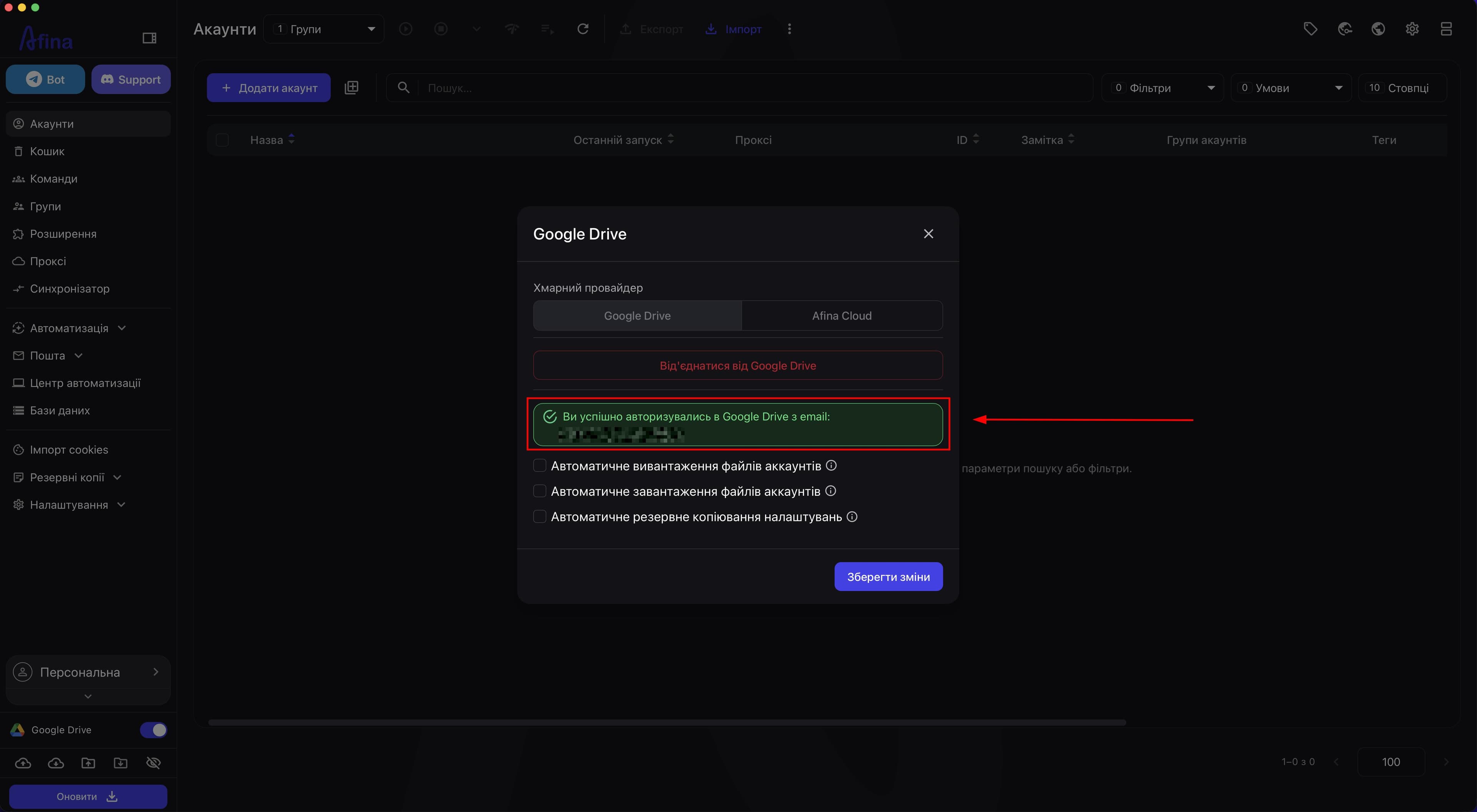Switch to the Afina Cloud provider tab
Viewport: 1477px width, 812px height.
tap(842, 316)
